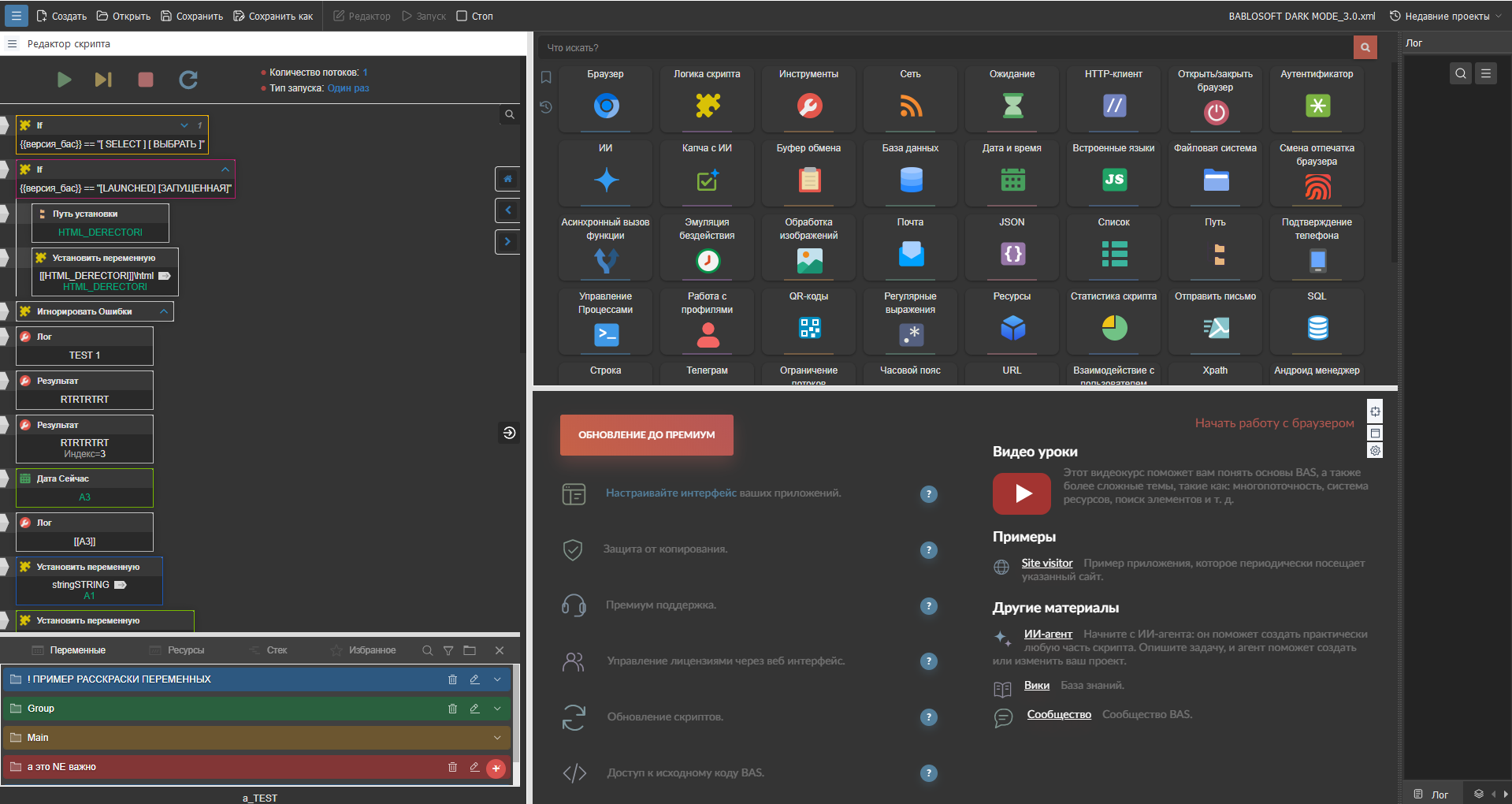The height and width of the screenshot is (804, 1512).
Task: Click the step-forward playback icon
Action: point(103,80)
